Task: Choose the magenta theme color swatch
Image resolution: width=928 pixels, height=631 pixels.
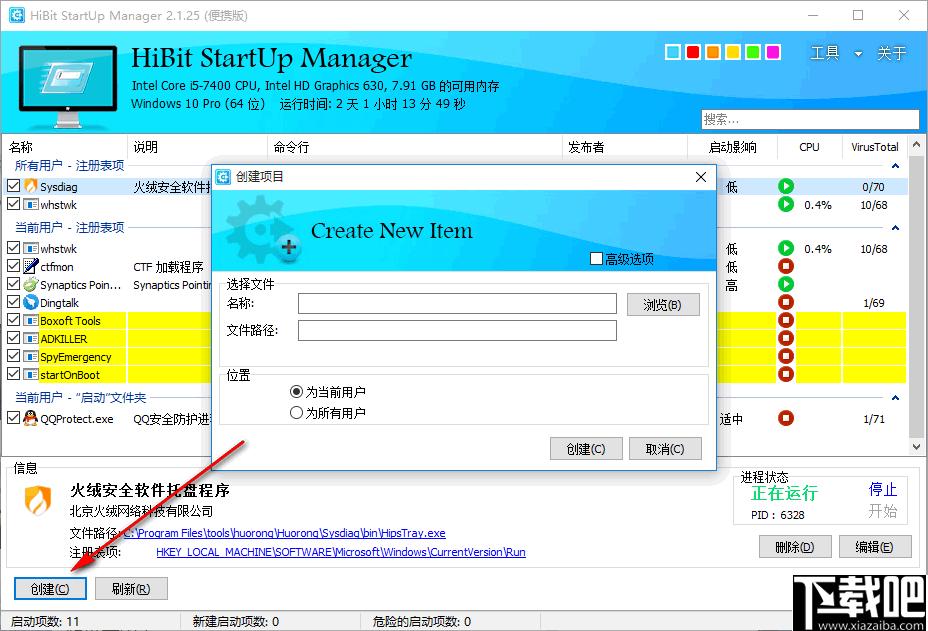Action: click(x=772, y=53)
